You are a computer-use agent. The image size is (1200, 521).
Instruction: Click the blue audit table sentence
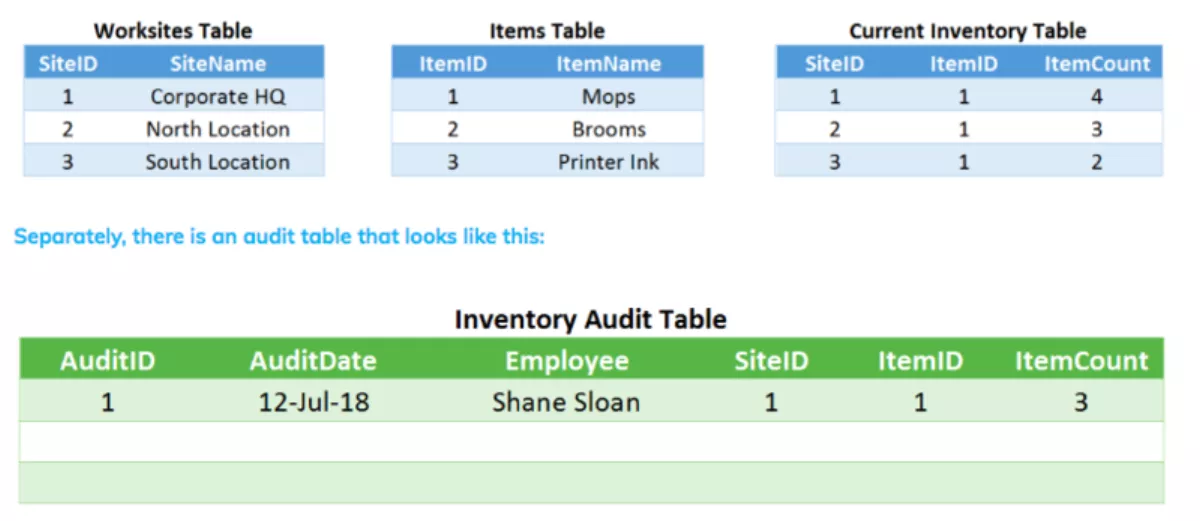click(x=279, y=238)
